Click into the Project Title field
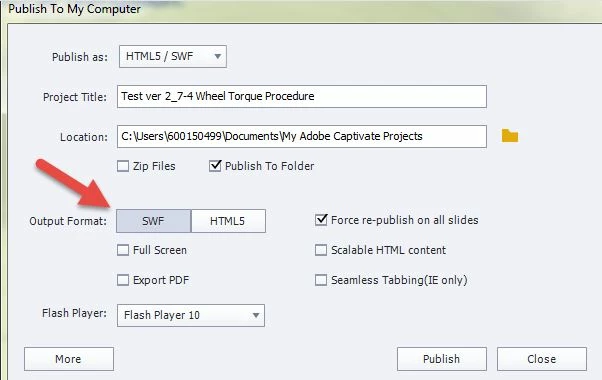Image resolution: width=602 pixels, height=380 pixels. pyautogui.click(x=302, y=96)
